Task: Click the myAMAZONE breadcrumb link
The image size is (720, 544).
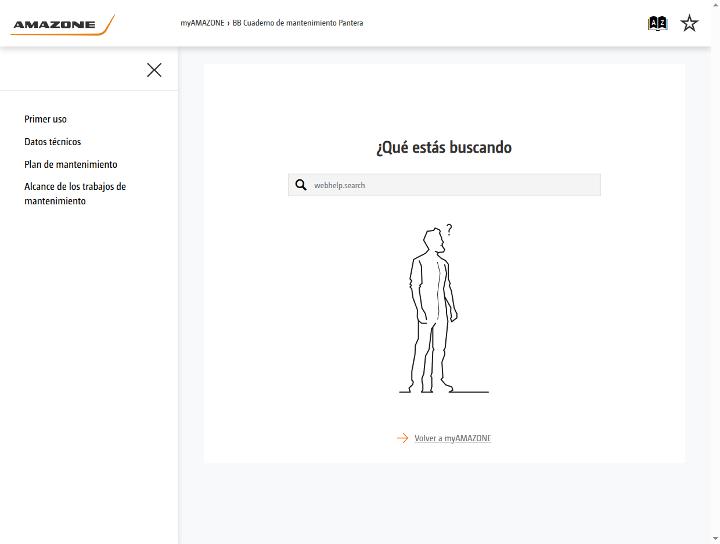Action: point(202,23)
